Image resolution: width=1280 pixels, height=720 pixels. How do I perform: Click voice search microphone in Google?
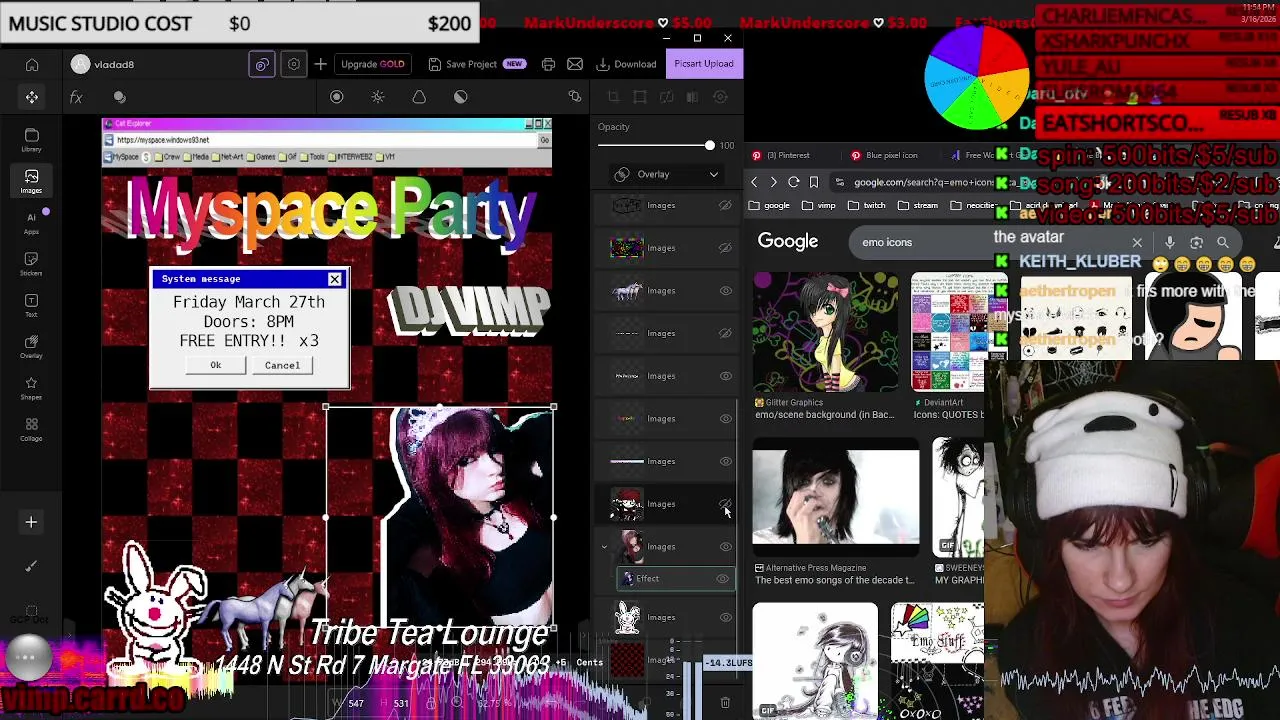[1170, 242]
